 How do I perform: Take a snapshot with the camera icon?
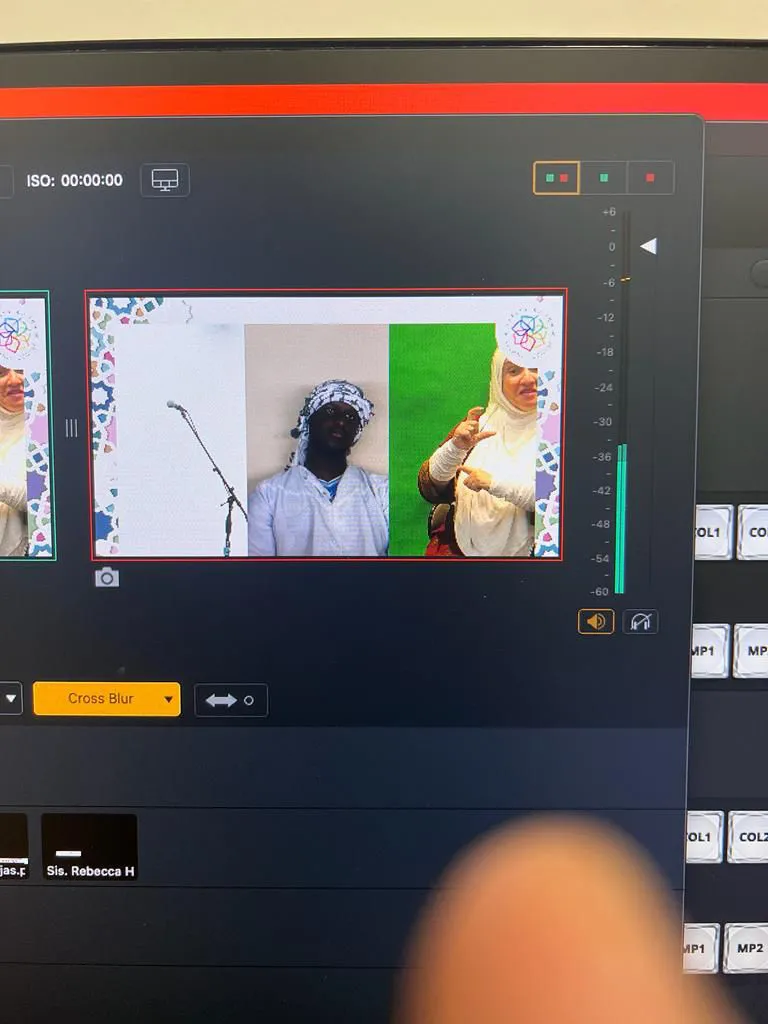click(x=106, y=577)
